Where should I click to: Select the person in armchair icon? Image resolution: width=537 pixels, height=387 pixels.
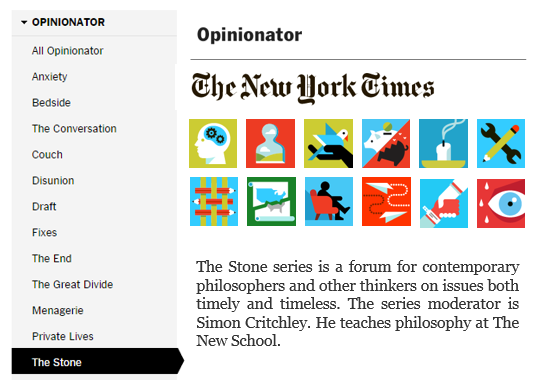(x=329, y=201)
